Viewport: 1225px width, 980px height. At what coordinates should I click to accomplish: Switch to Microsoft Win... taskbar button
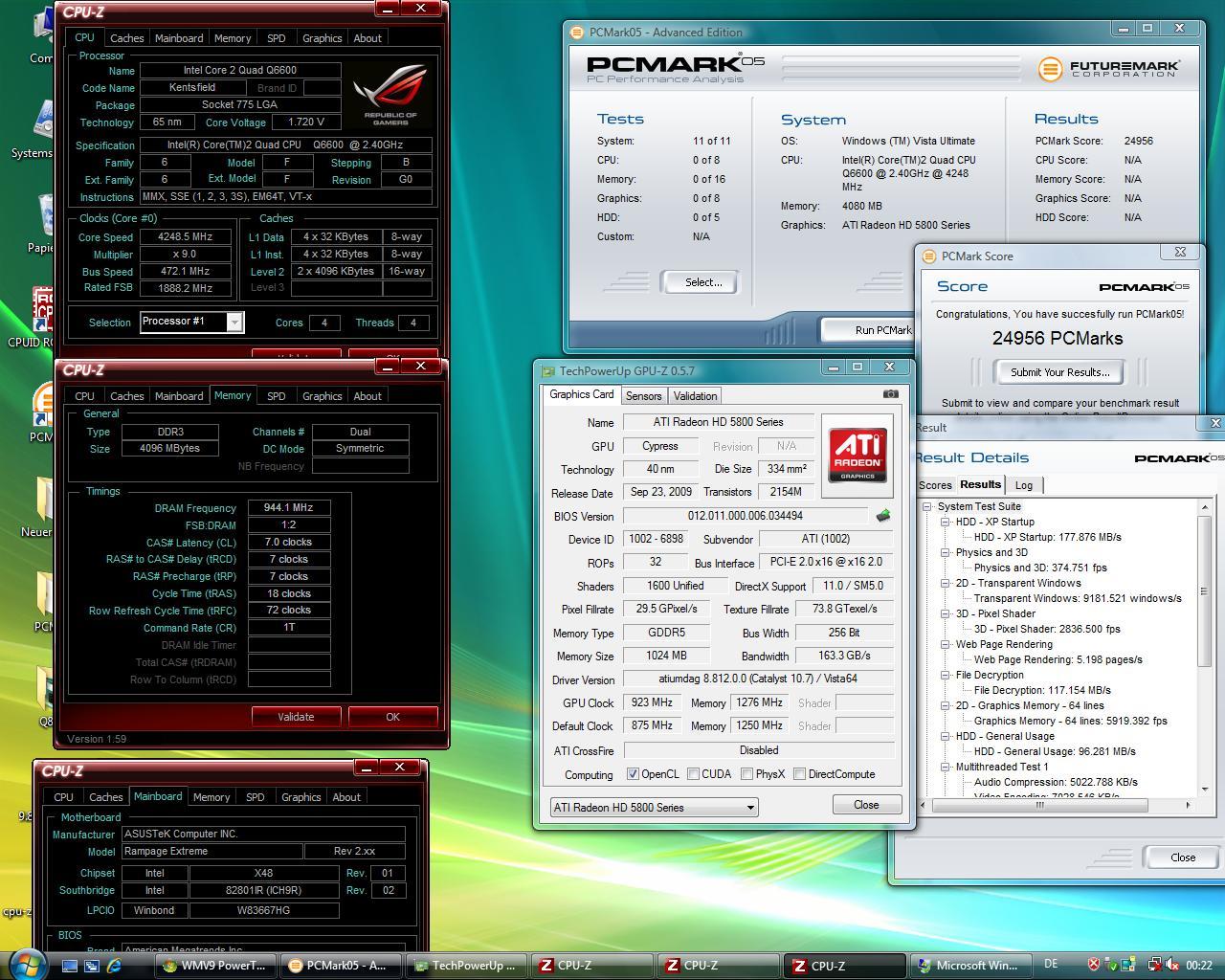[969, 966]
